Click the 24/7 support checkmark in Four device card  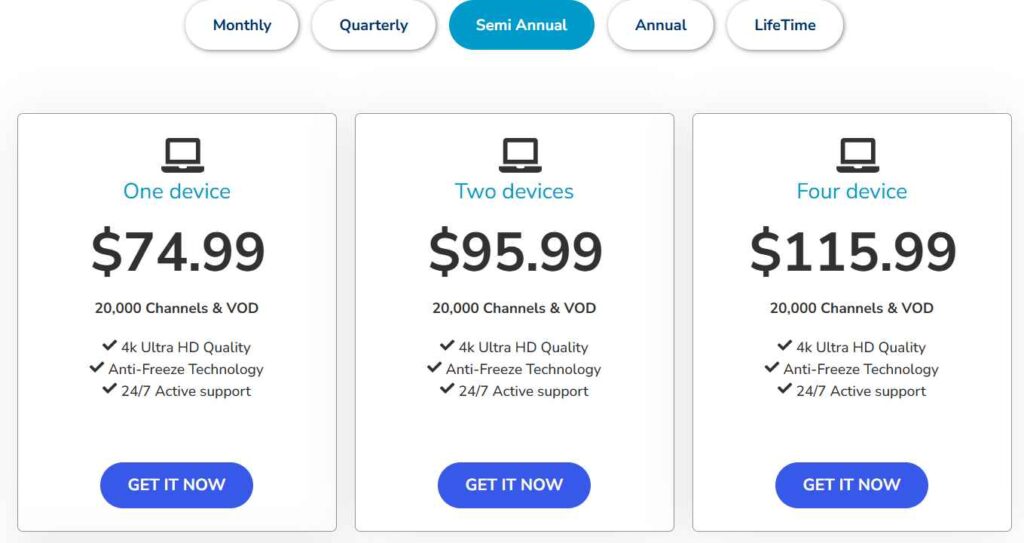pyautogui.click(x=785, y=389)
